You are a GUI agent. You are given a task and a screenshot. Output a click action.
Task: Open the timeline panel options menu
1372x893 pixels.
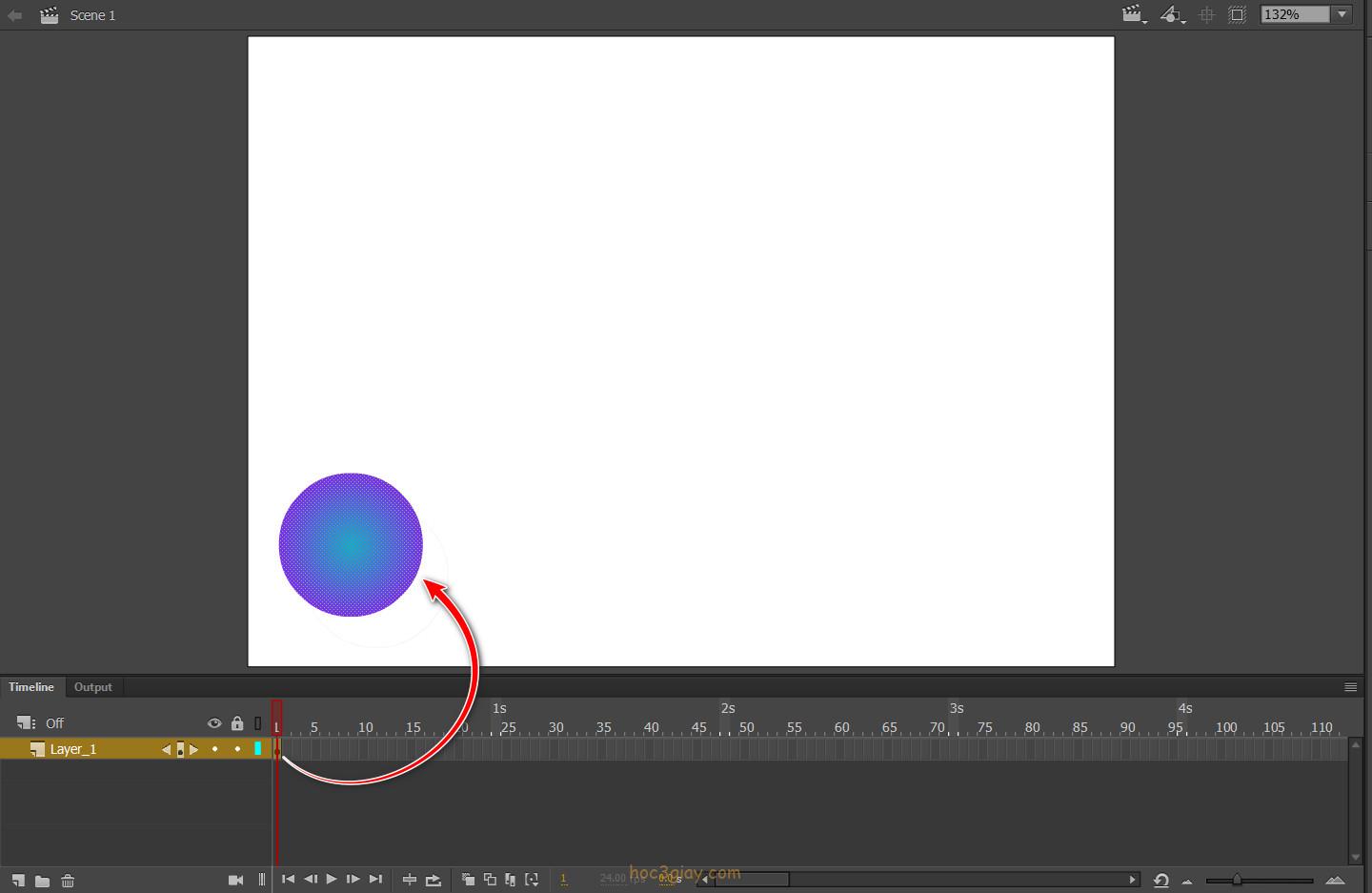[1350, 687]
